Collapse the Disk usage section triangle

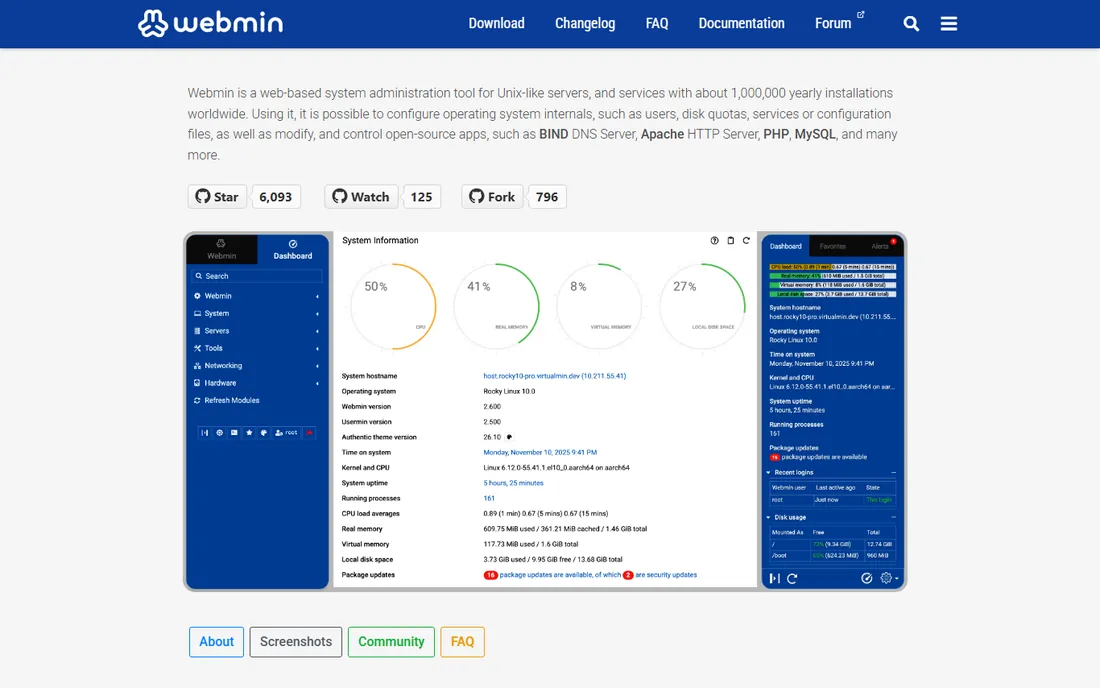click(769, 518)
